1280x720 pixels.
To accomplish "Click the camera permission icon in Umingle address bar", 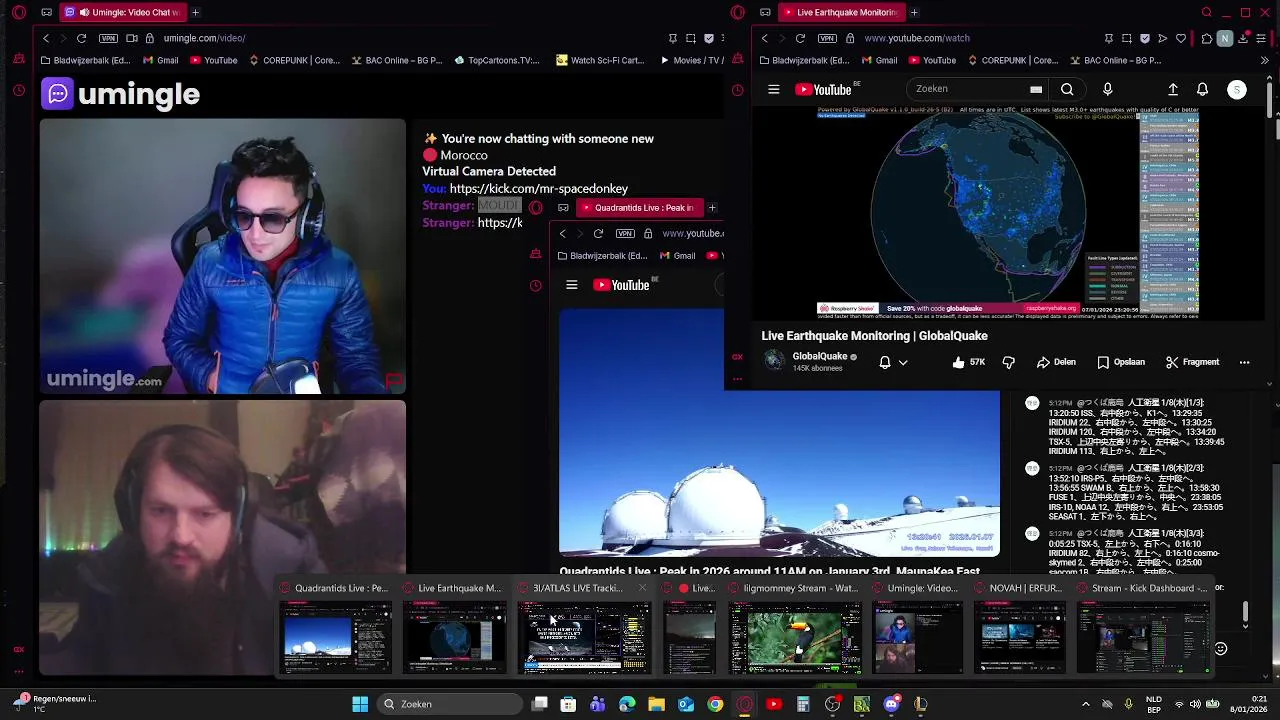I will (131, 38).
